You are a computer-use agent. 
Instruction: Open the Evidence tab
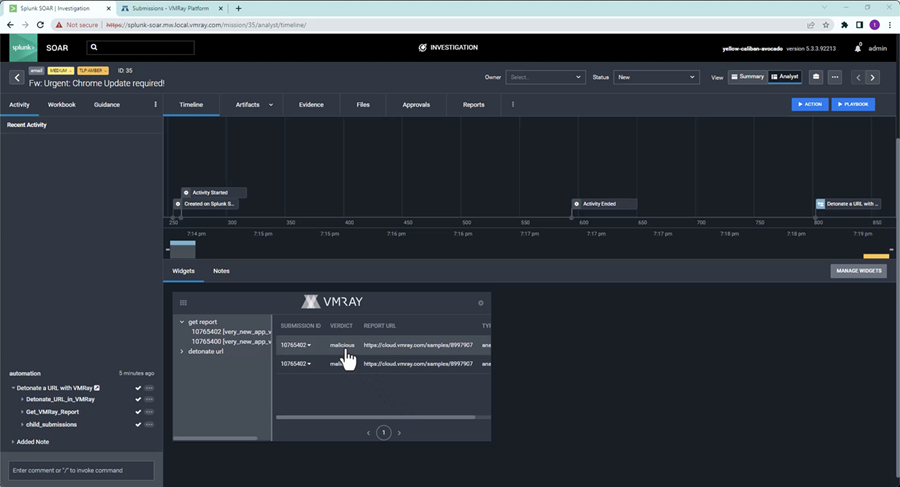click(x=311, y=105)
